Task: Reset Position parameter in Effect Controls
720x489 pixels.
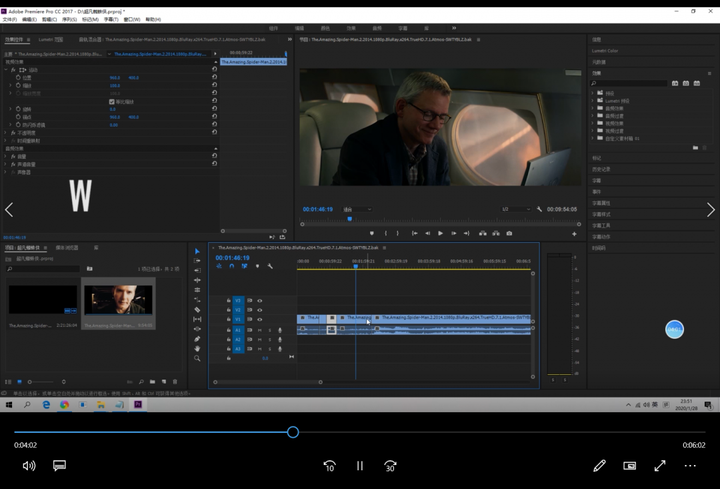Action: pyautogui.click(x=214, y=77)
